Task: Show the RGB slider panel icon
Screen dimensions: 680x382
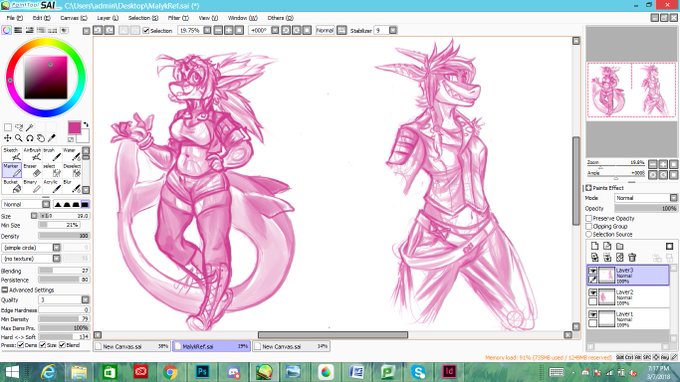Action: pos(18,30)
